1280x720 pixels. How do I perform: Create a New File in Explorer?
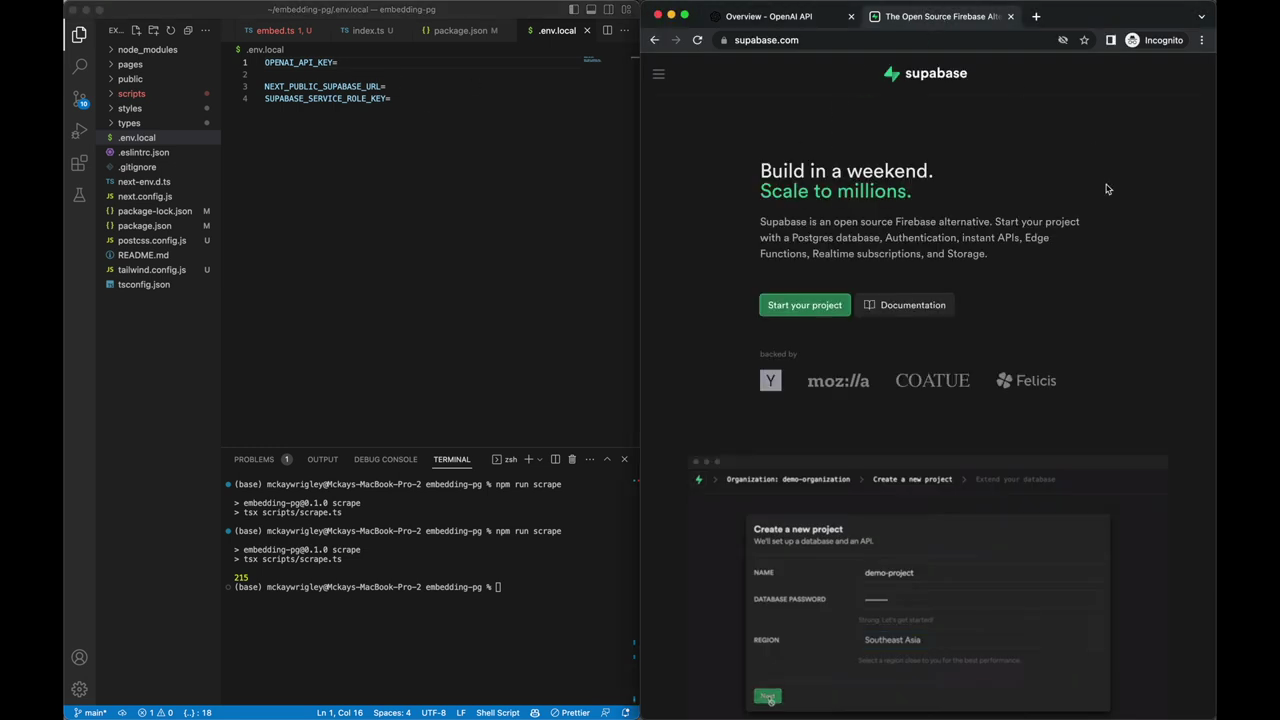(136, 30)
